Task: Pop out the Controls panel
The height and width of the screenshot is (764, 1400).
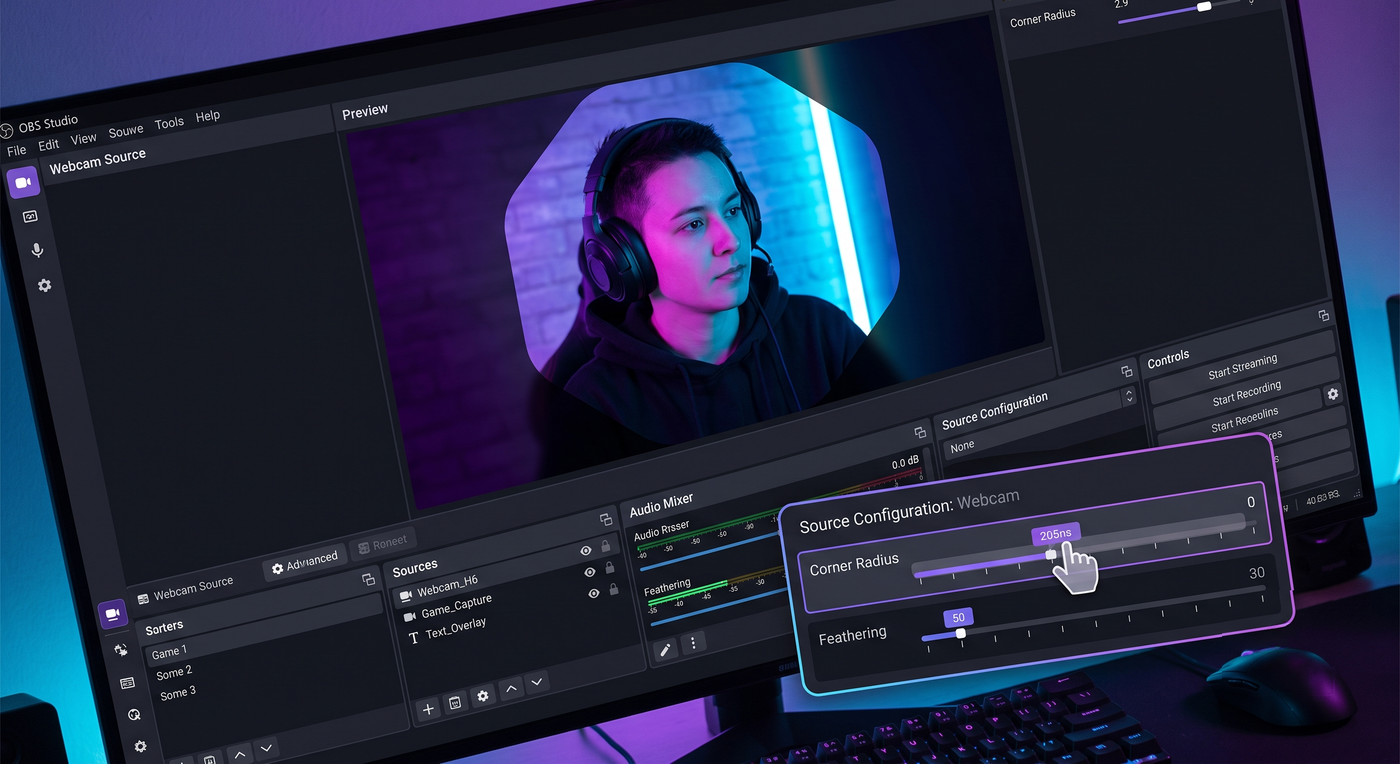Action: pos(1324,315)
